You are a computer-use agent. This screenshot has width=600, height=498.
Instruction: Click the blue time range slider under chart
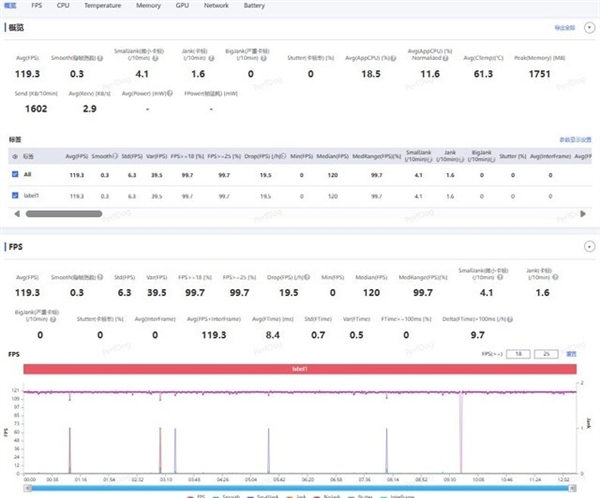299,487
